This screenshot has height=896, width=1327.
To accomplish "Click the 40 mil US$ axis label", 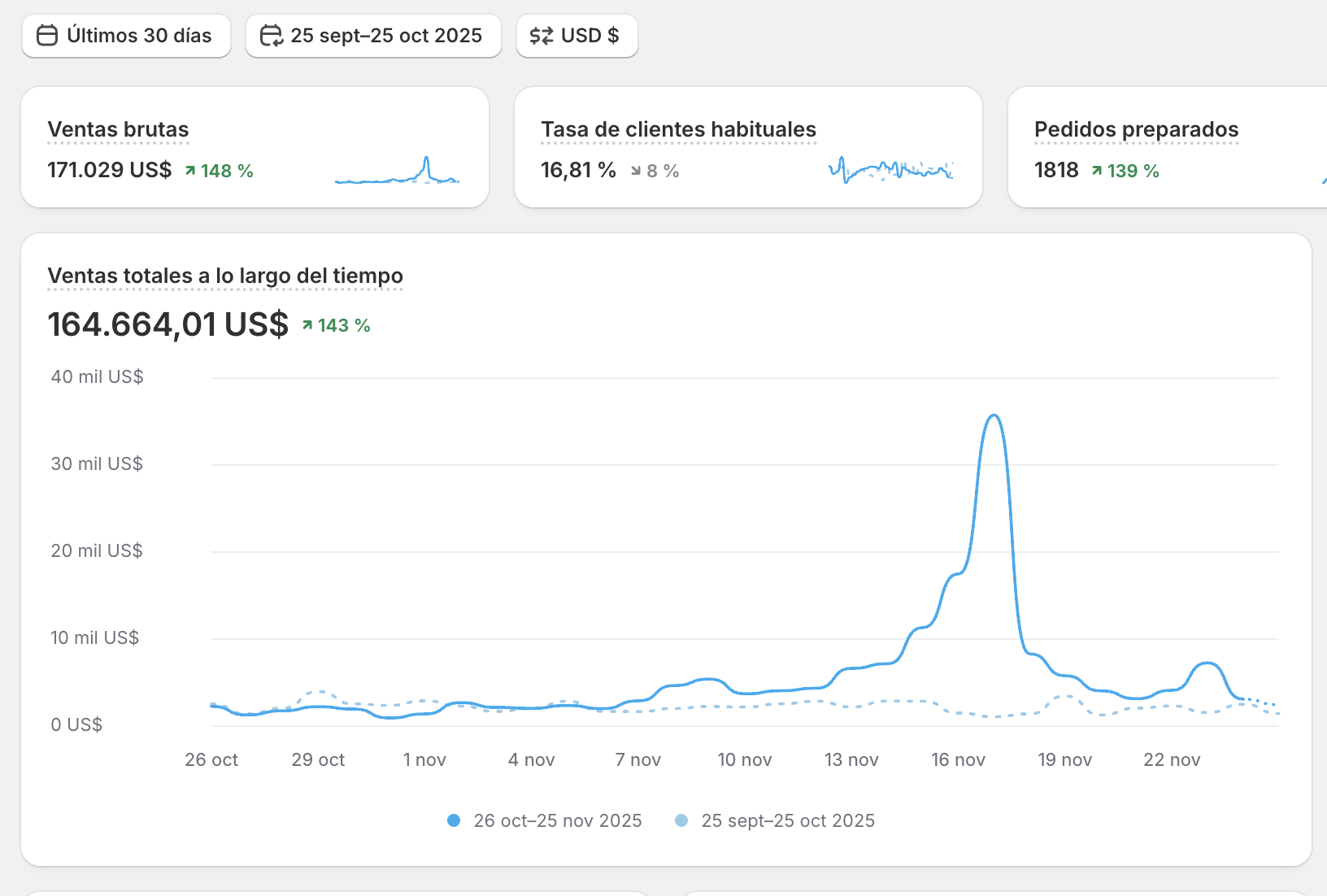I will [97, 376].
